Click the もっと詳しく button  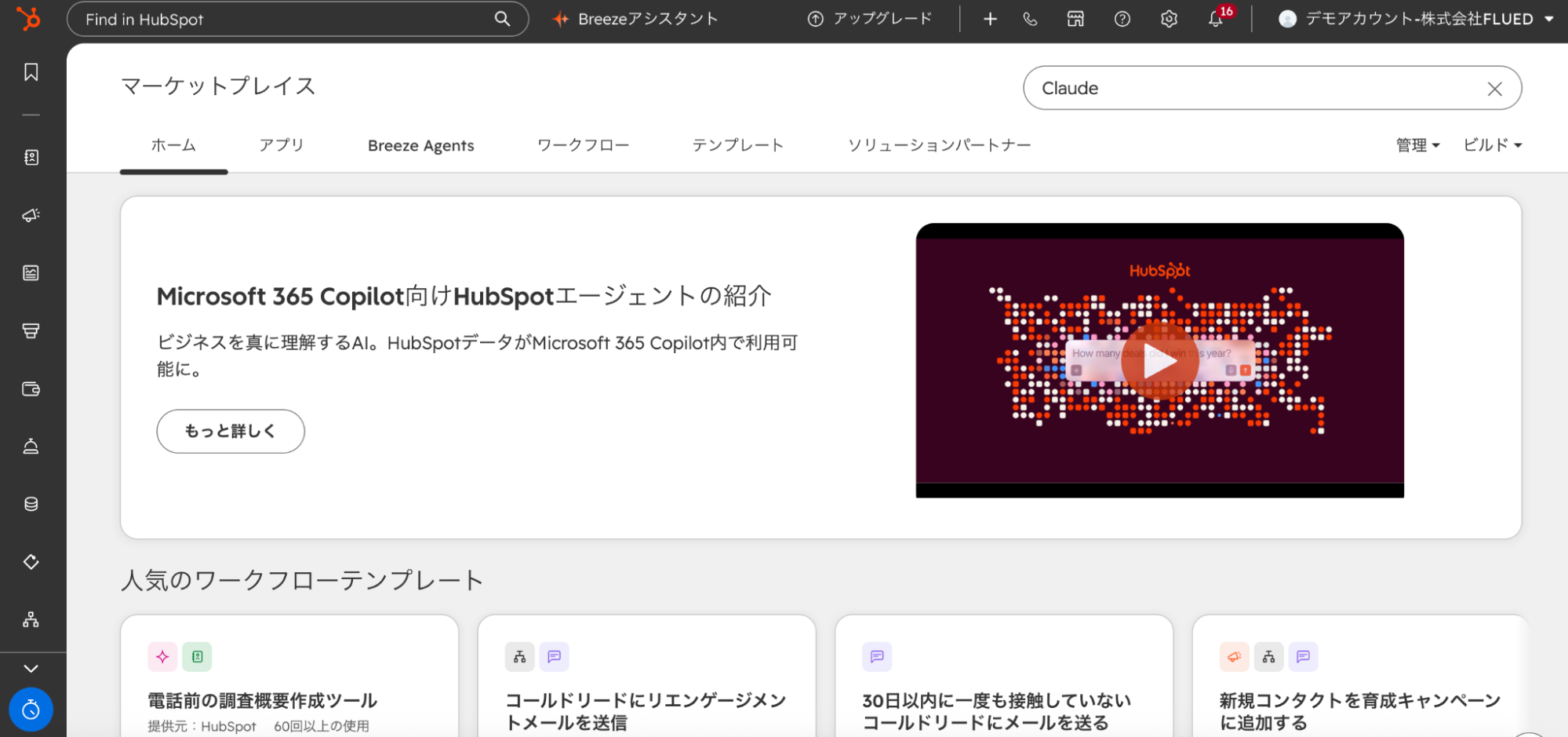tap(231, 431)
